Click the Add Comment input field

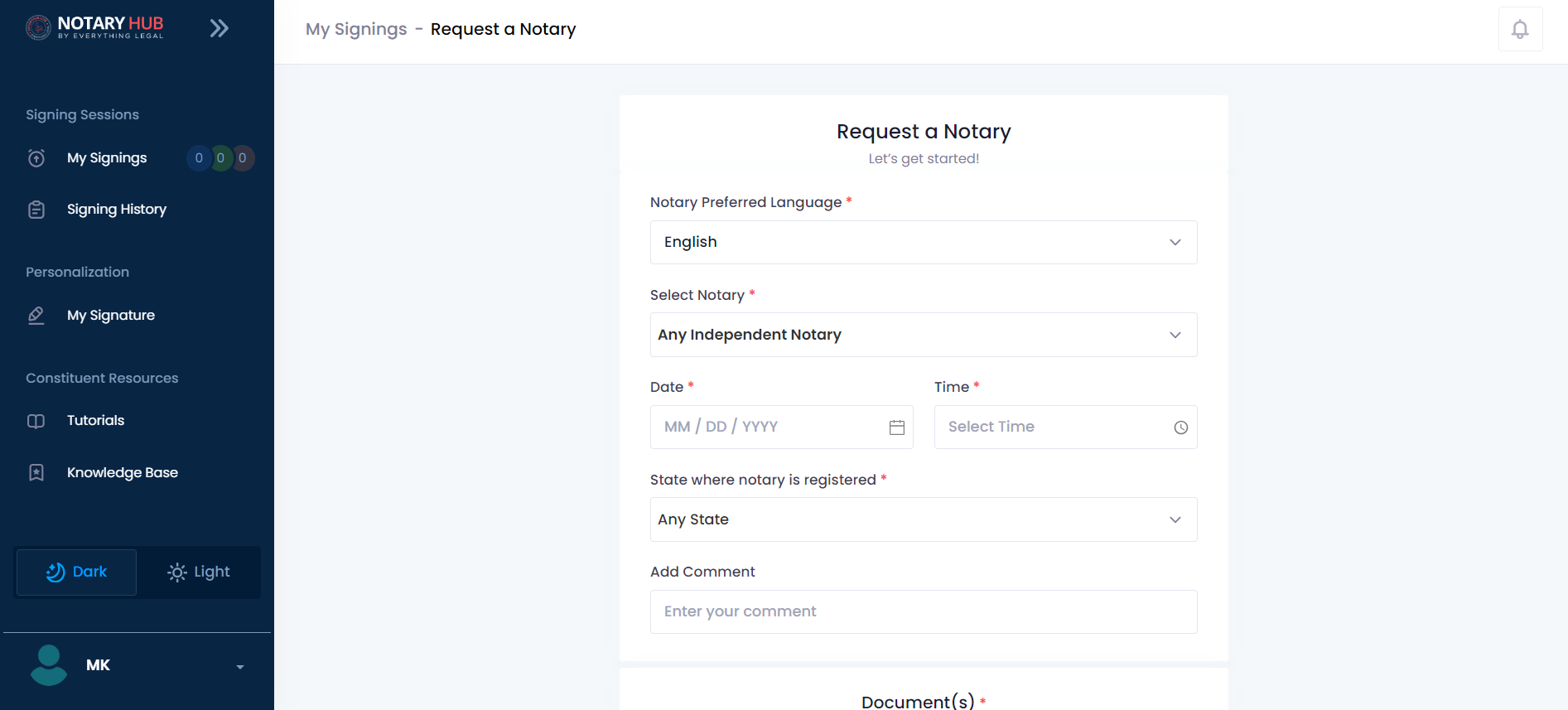[x=923, y=611]
